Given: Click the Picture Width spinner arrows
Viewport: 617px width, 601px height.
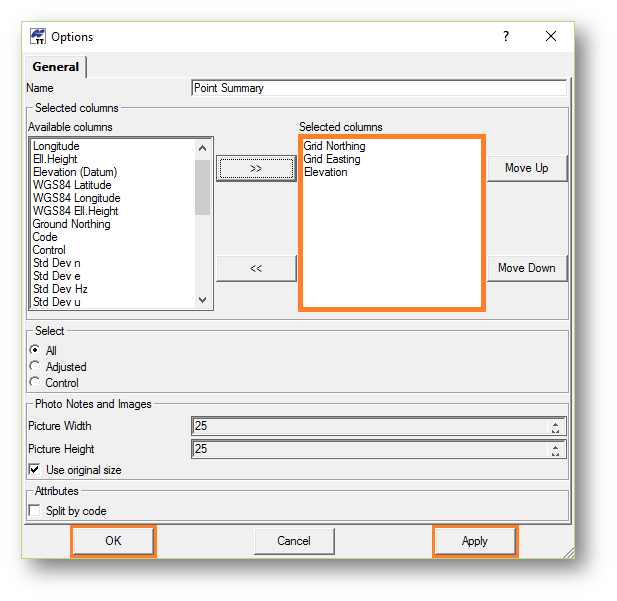Looking at the screenshot, I should 555,427.
